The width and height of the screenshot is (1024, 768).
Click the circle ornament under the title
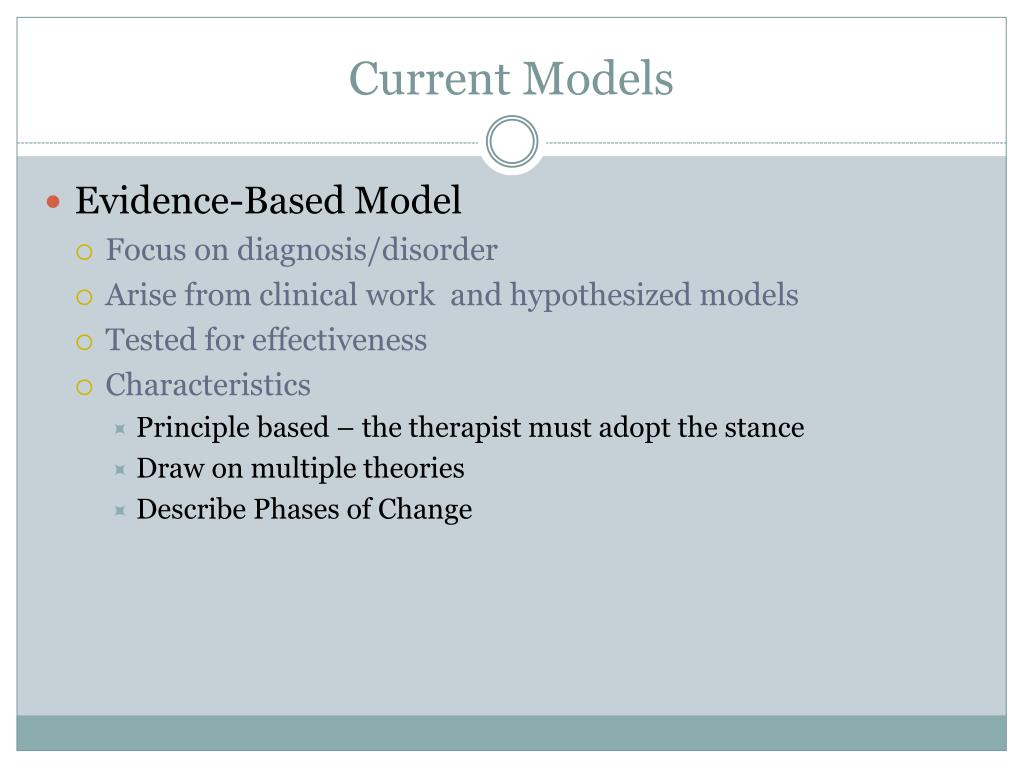click(x=512, y=142)
